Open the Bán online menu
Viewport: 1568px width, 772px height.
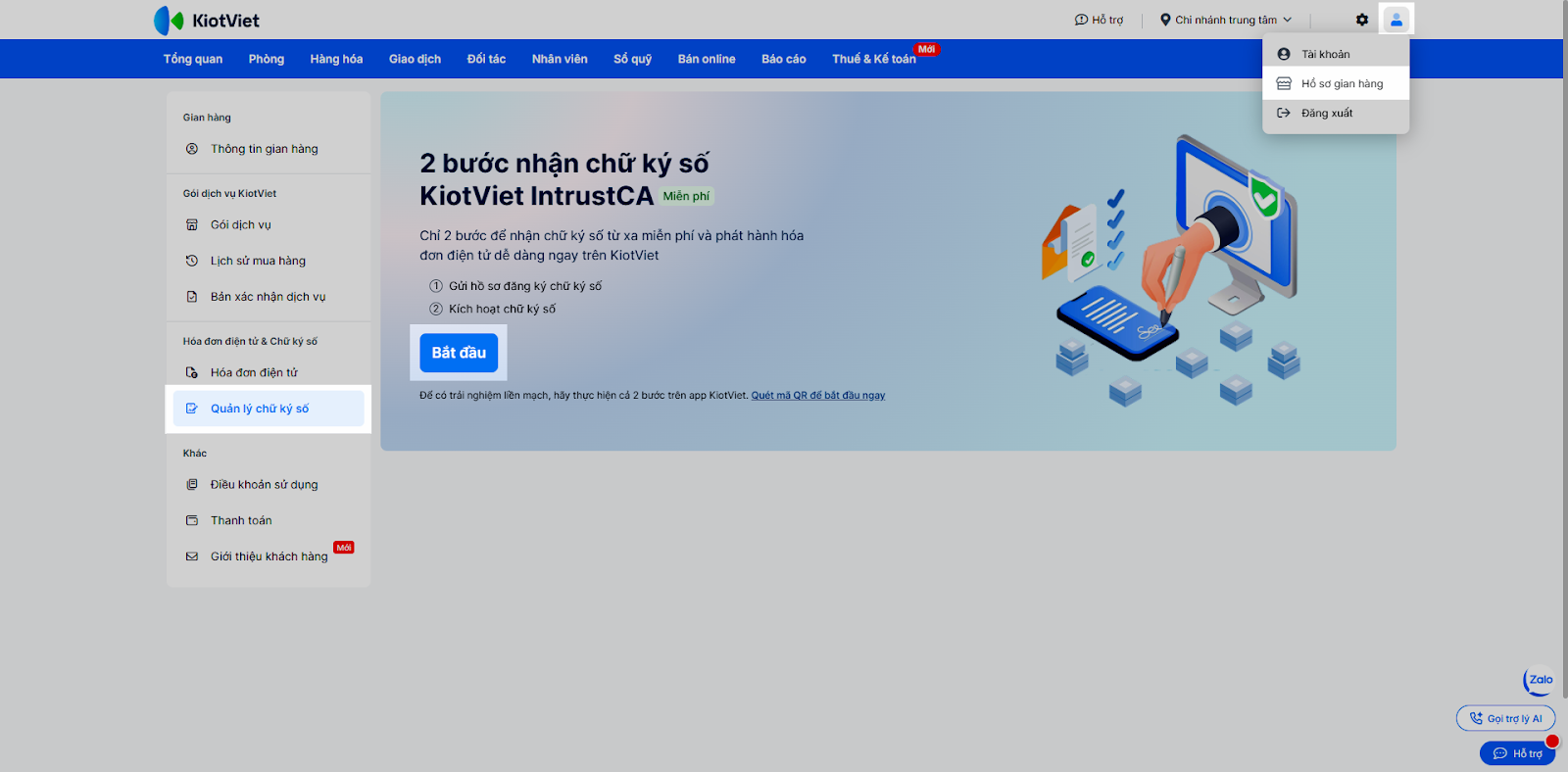pos(707,59)
